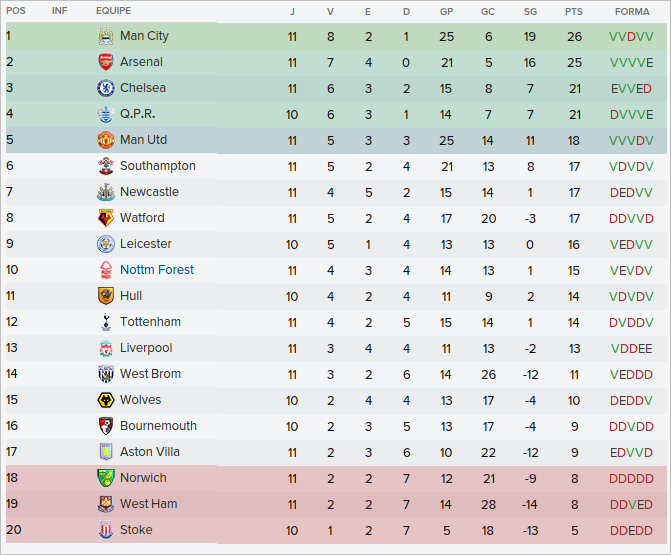Image resolution: width=671 pixels, height=555 pixels.
Task: Sort table by POS column header
Action: coord(15,11)
